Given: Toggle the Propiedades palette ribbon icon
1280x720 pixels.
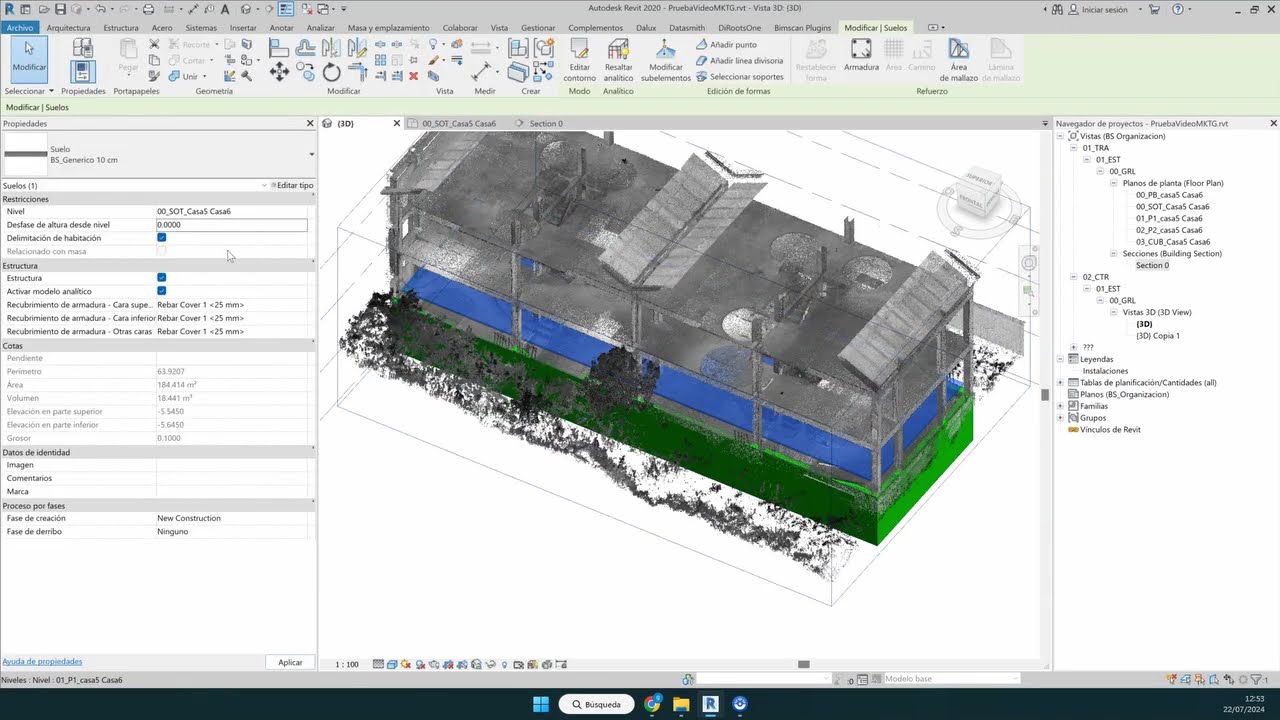Looking at the screenshot, I should tap(83, 71).
